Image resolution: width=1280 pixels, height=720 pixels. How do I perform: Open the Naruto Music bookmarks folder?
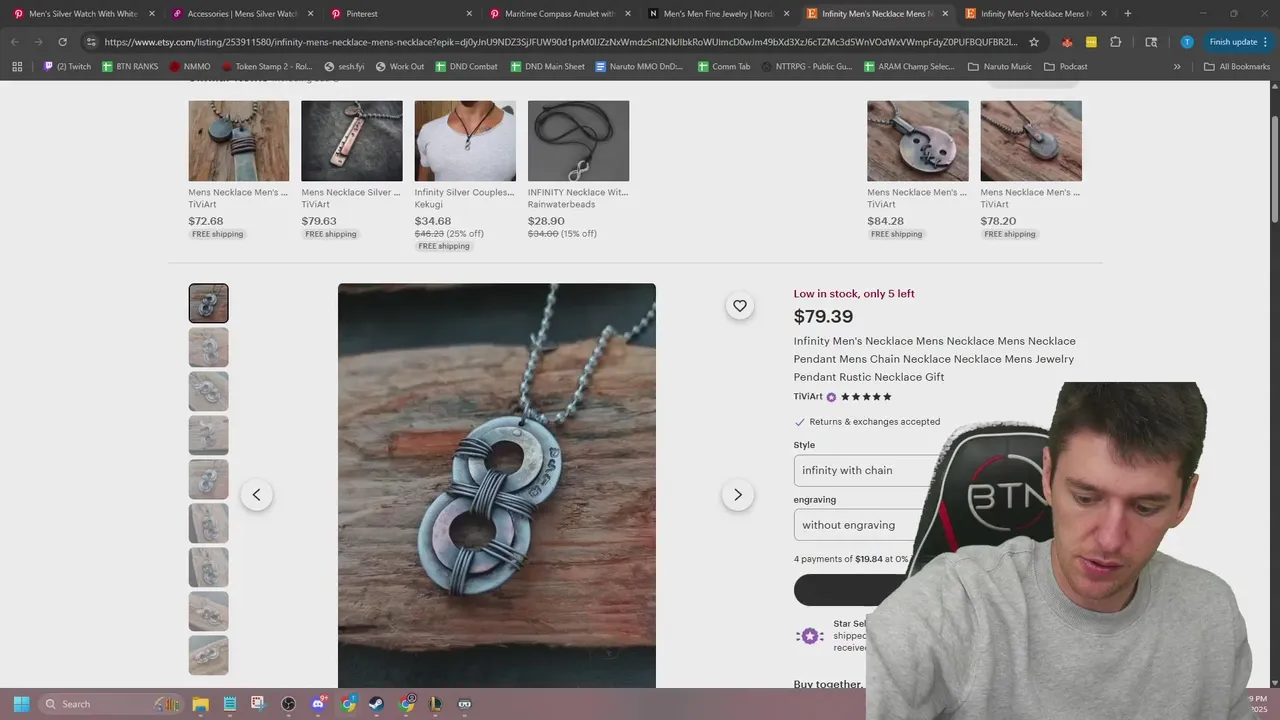[x=1000, y=67]
